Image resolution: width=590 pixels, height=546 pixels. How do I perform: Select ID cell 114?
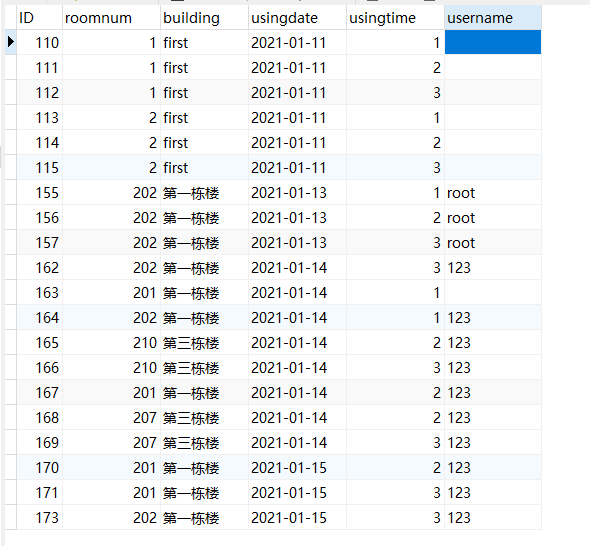tap(40, 143)
